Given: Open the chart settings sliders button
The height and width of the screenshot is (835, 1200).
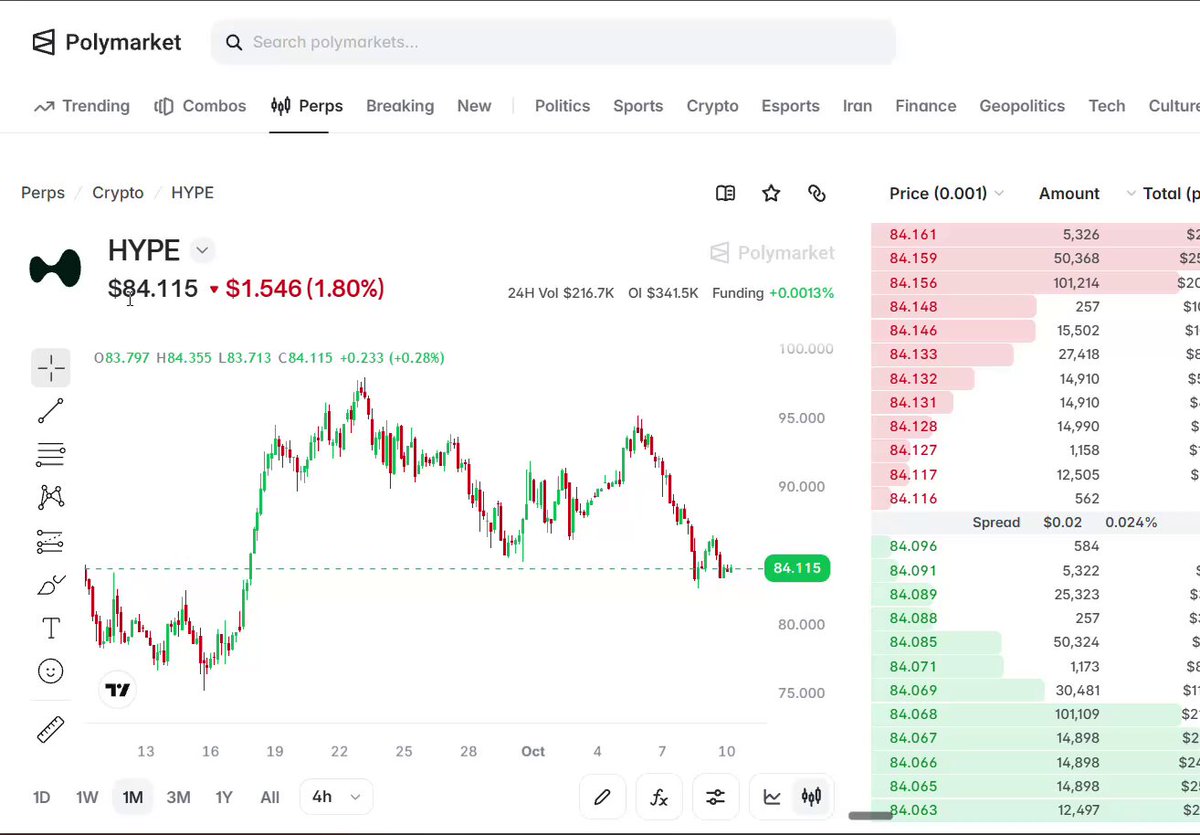Looking at the screenshot, I should (716, 797).
